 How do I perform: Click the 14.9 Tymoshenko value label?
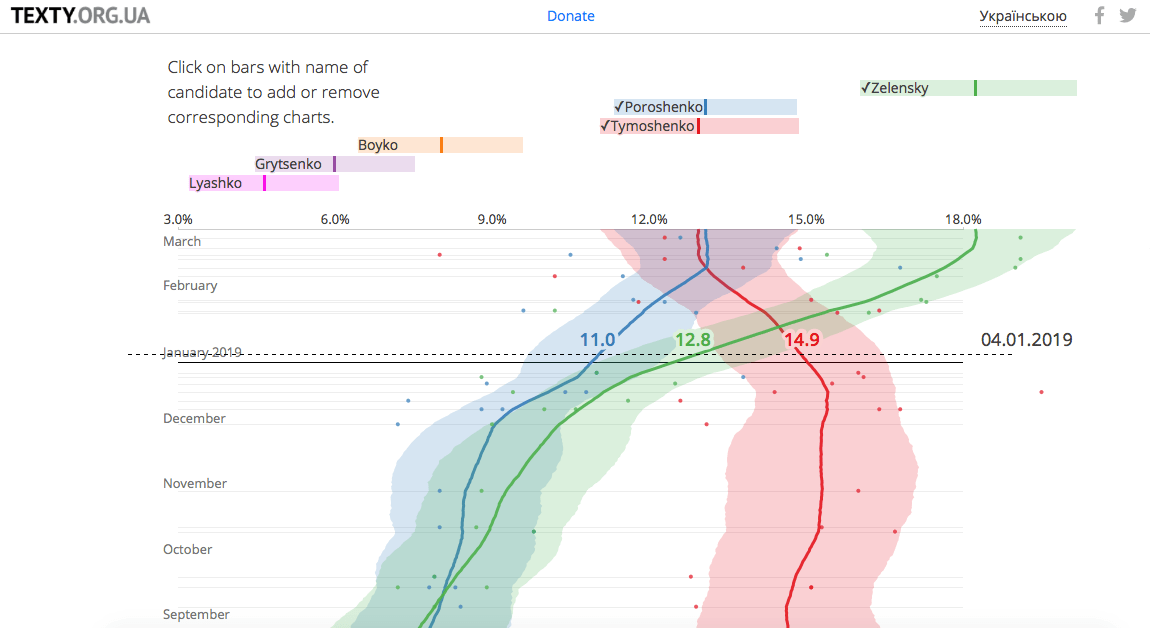[802, 340]
